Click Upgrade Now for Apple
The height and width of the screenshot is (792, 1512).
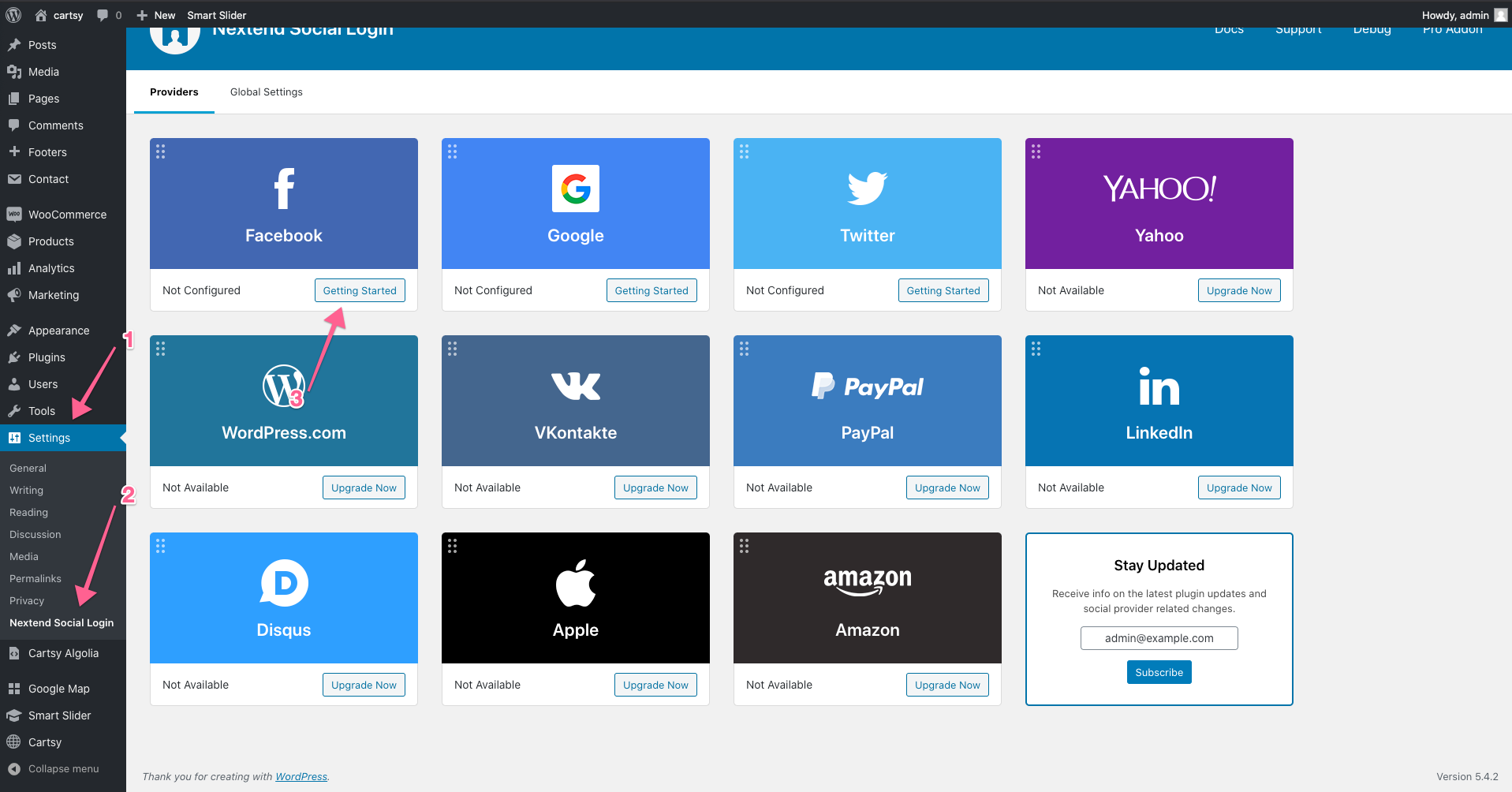(655, 685)
